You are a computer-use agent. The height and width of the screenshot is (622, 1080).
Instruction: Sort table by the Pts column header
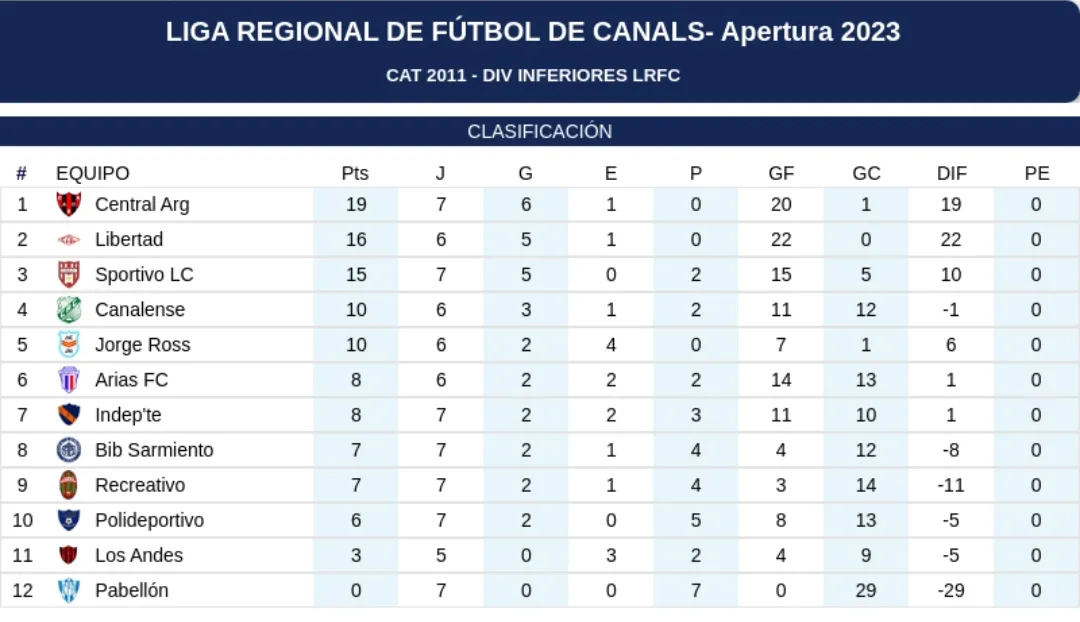pyautogui.click(x=355, y=173)
